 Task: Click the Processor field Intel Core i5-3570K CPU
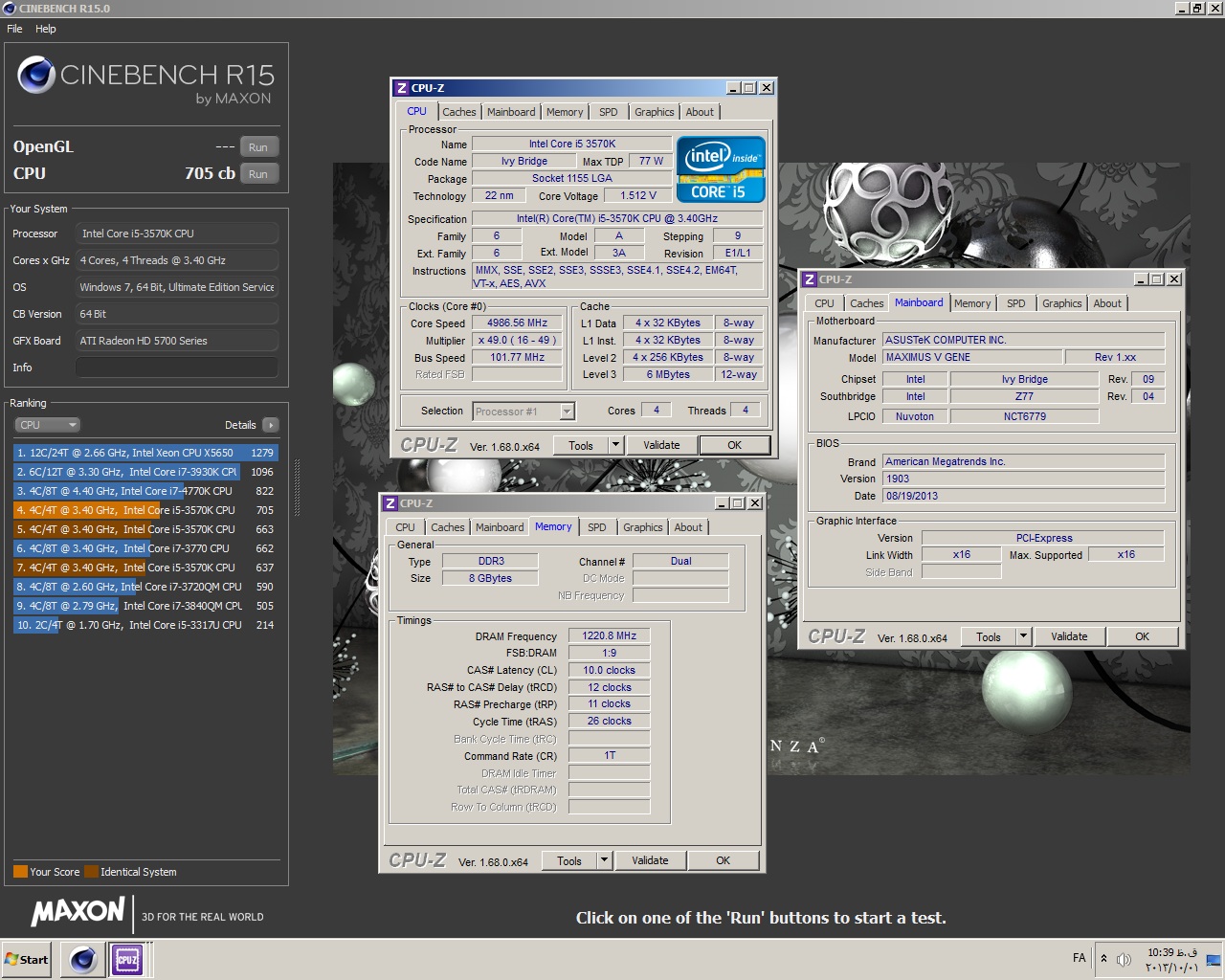coord(177,234)
